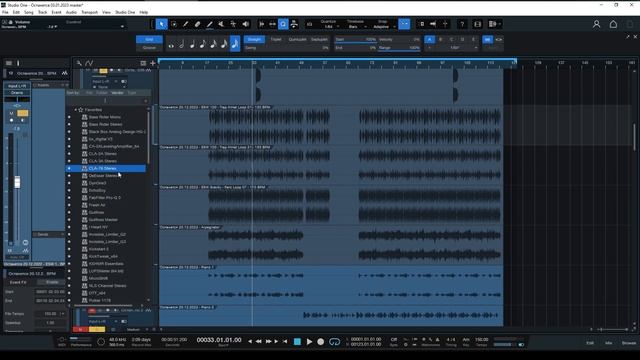Toggle the yellow Solo button in channel strip
640x360 pixels.
point(23,113)
